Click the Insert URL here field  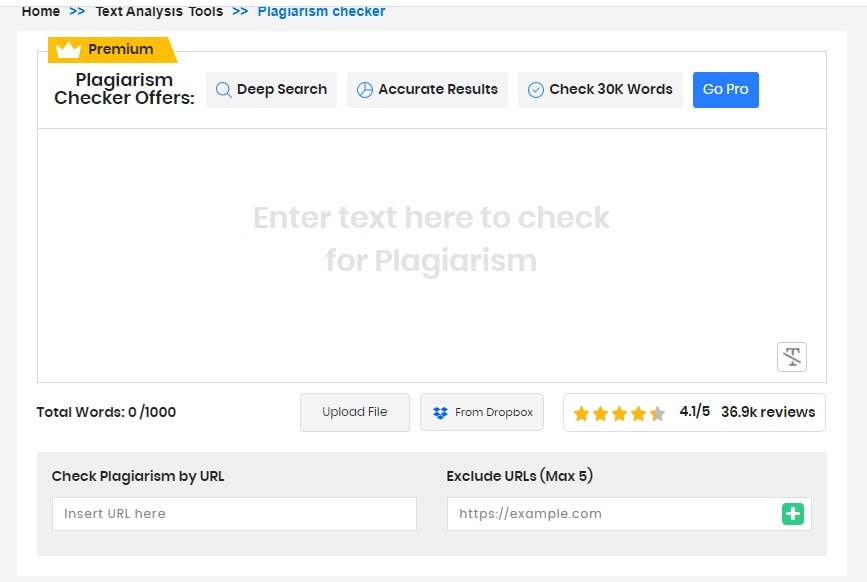[233, 513]
